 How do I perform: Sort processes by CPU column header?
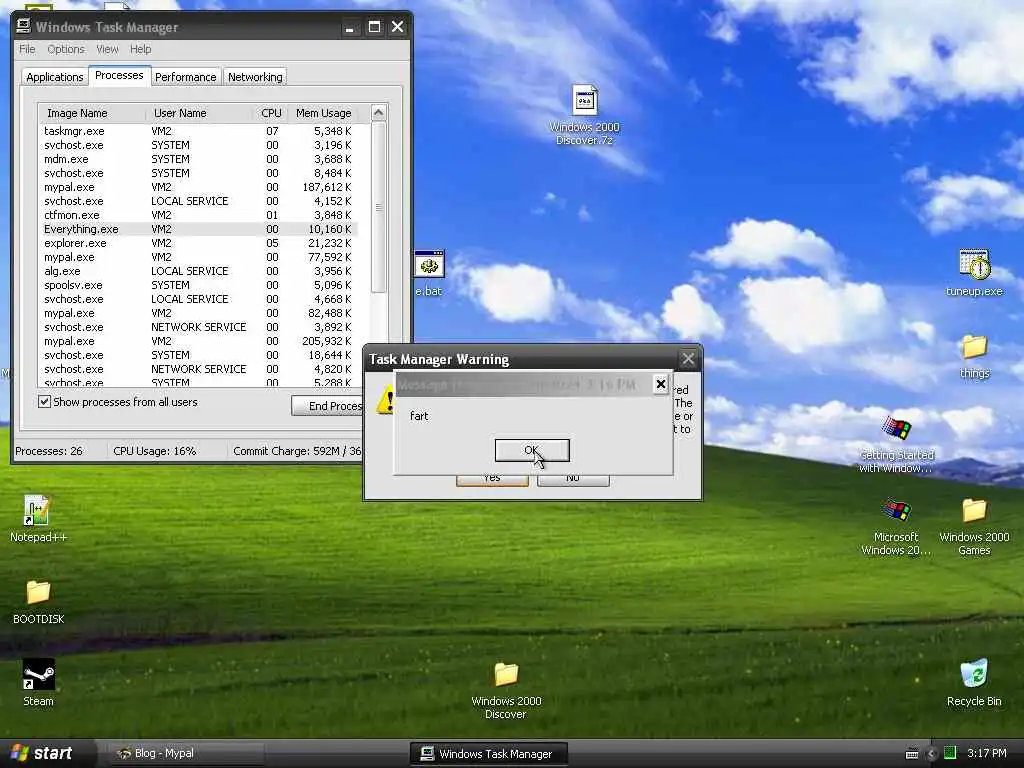[270, 113]
